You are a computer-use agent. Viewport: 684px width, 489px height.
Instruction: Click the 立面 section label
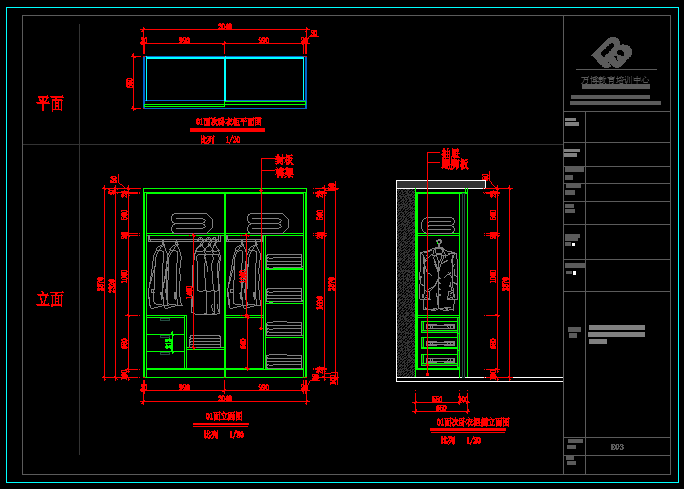[50, 299]
